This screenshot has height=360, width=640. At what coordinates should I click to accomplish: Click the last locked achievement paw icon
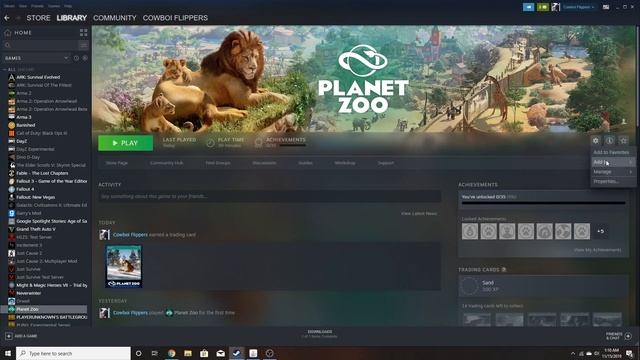[x=582, y=231]
